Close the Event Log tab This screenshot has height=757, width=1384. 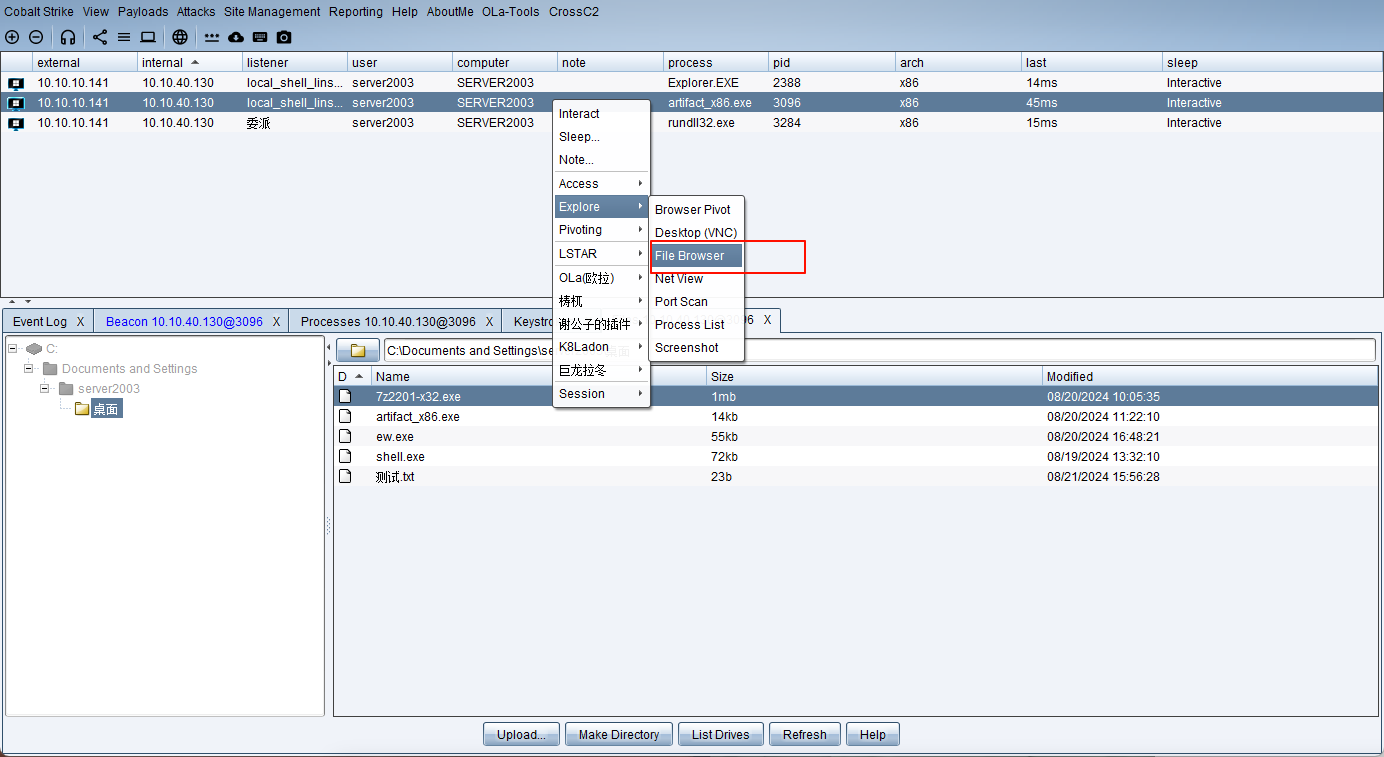[x=80, y=321]
